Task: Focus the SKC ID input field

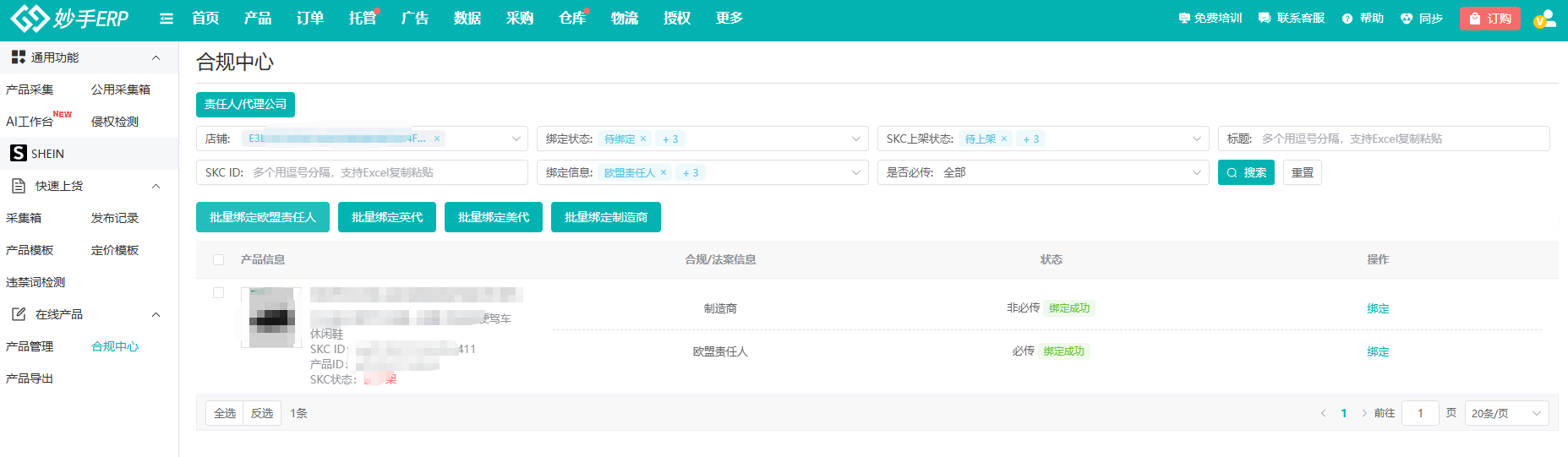Action: (385, 172)
